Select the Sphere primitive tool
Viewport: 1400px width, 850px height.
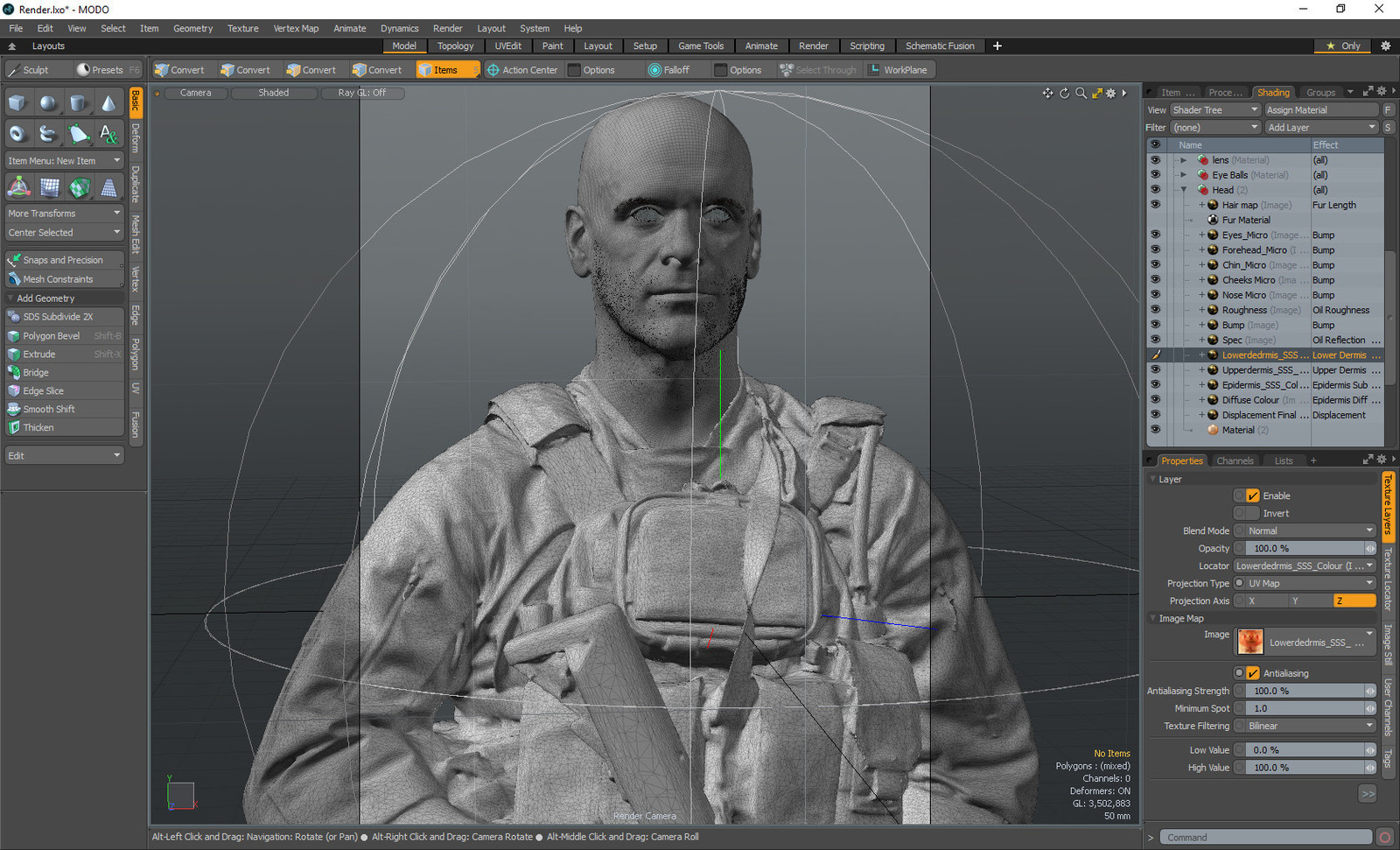(x=48, y=103)
